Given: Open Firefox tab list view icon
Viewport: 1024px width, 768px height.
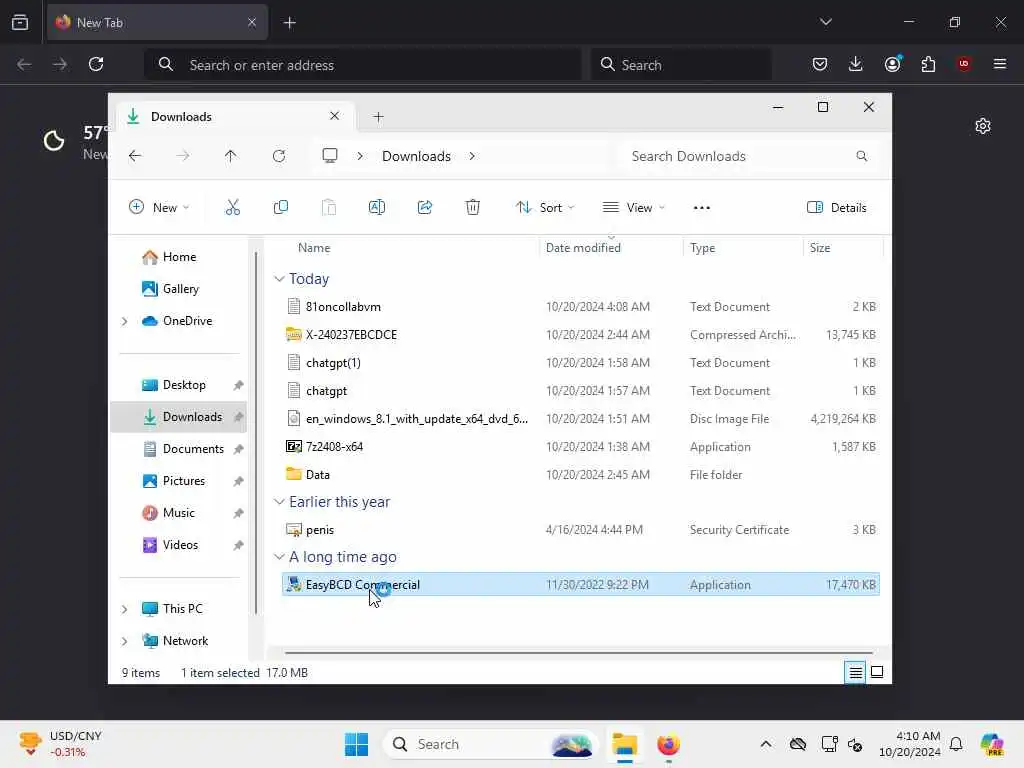Looking at the screenshot, I should pos(20,22).
